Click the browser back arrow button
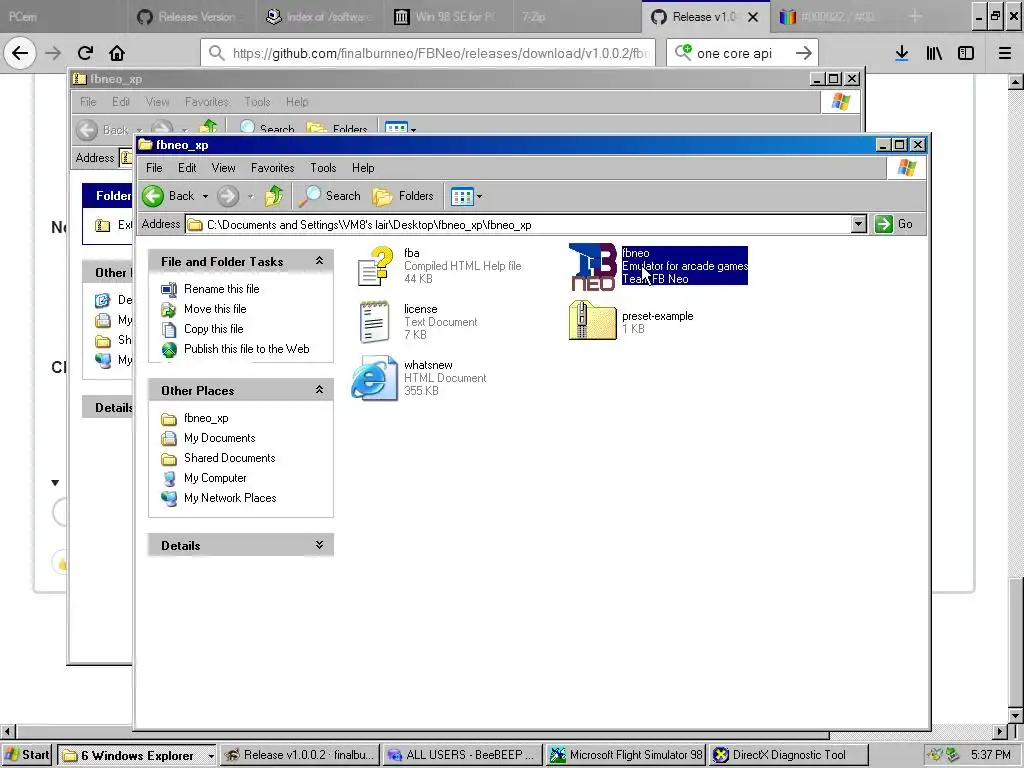The width and height of the screenshot is (1024, 768). point(20,53)
